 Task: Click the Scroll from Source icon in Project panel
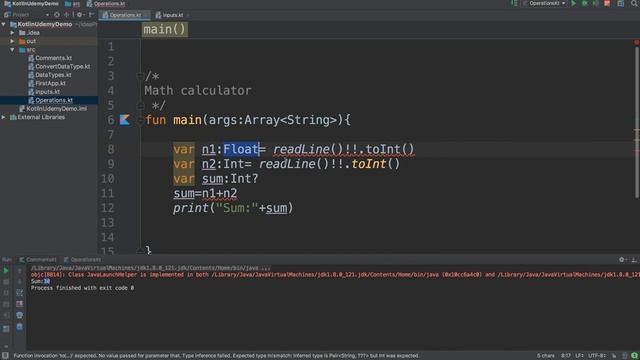57,15
